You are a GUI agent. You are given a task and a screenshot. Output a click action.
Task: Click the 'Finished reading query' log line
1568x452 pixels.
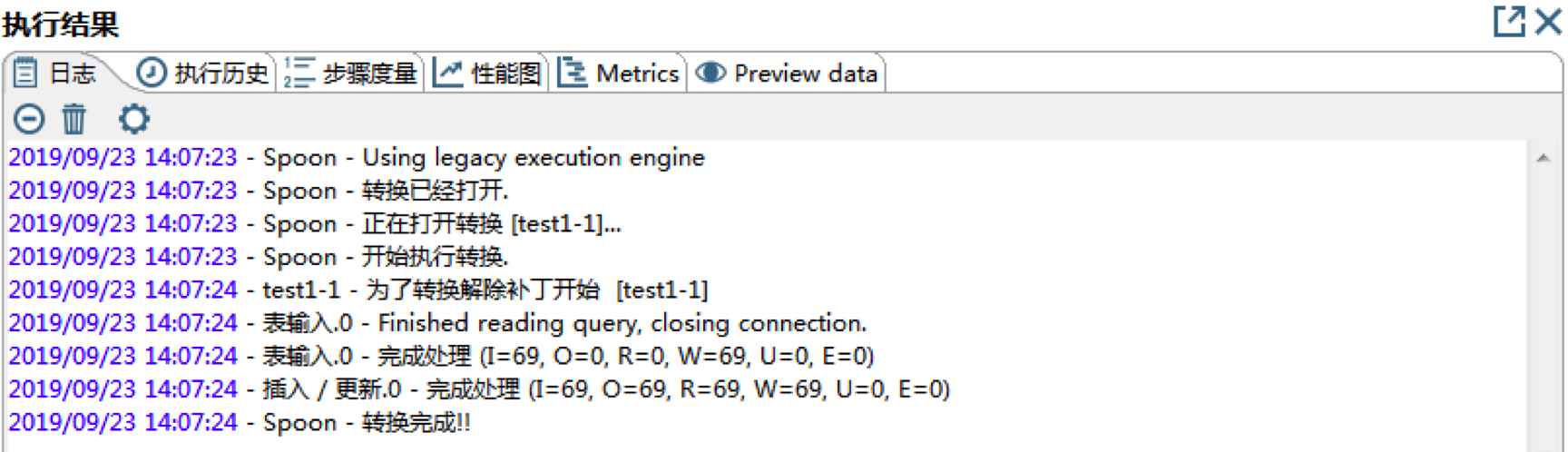point(622,323)
